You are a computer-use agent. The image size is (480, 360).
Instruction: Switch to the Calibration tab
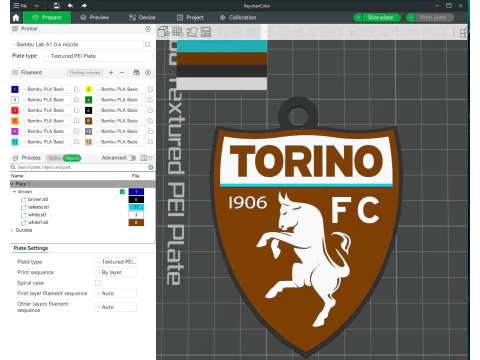238,18
